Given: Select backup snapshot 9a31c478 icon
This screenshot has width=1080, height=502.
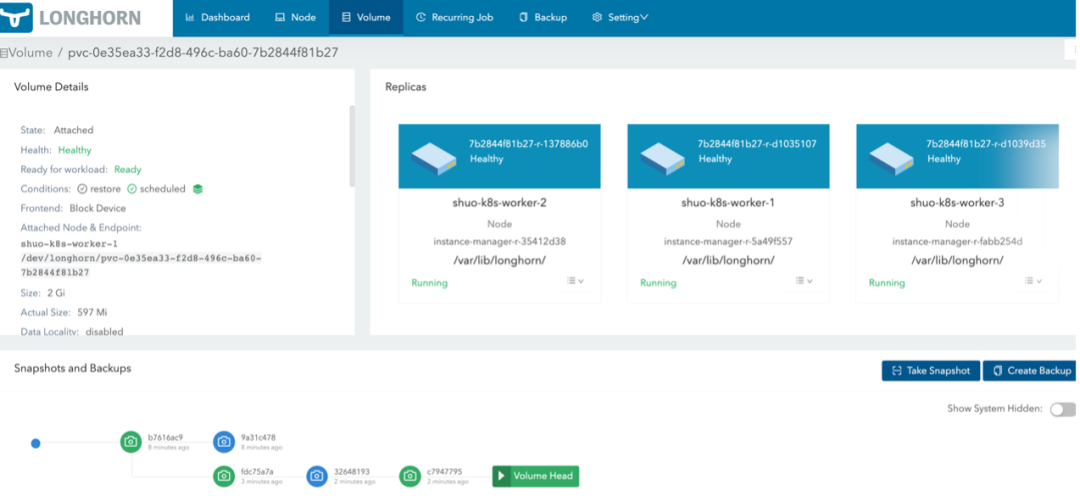Looking at the screenshot, I should (224, 442).
